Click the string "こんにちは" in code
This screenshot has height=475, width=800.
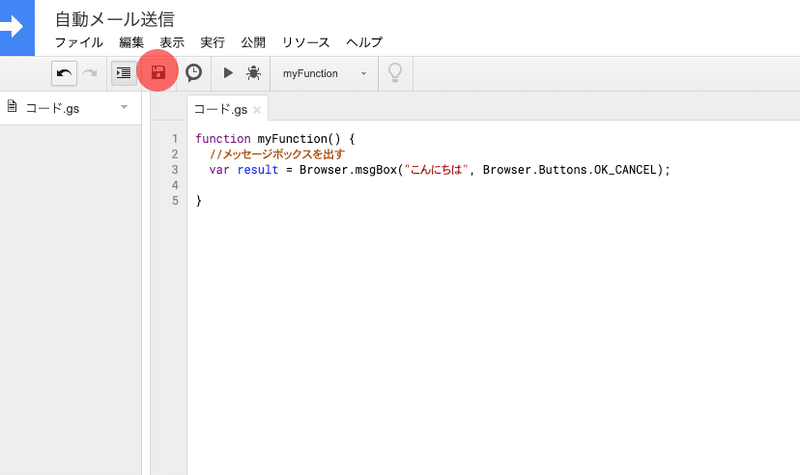click(x=436, y=169)
